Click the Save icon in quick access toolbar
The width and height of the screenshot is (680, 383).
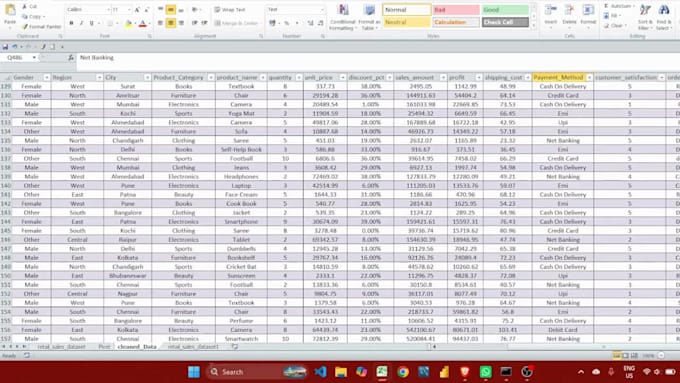pyautogui.click(x=5, y=46)
